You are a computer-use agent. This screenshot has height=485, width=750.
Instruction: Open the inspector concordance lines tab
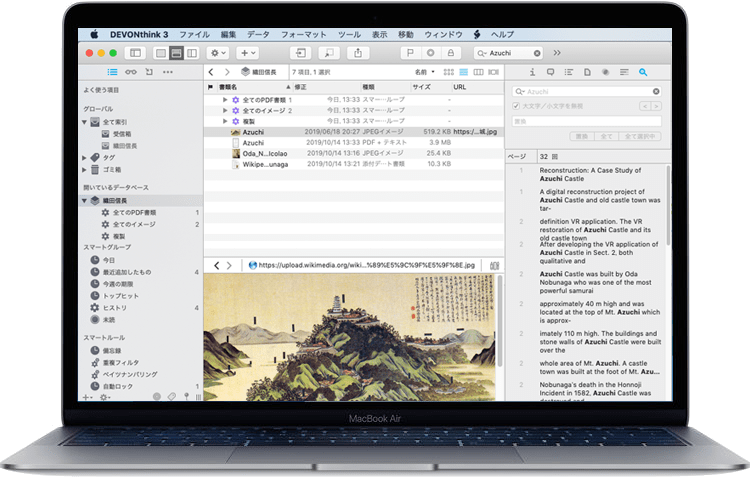pyautogui.click(x=624, y=72)
